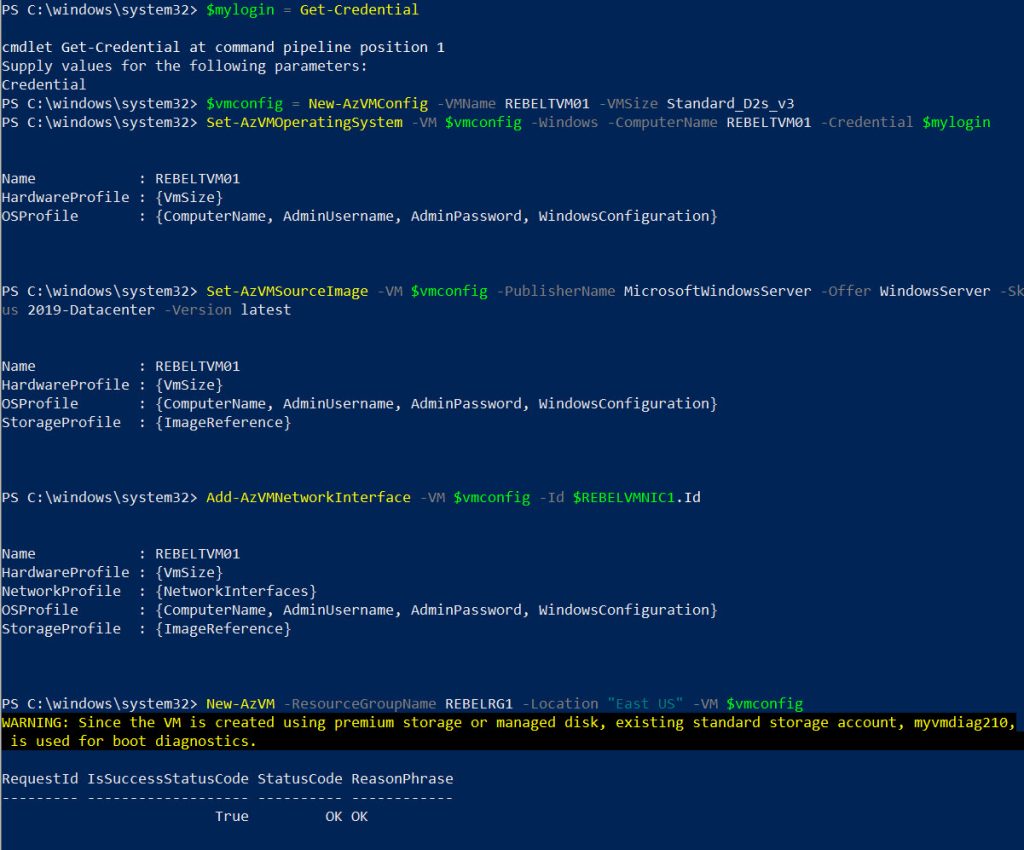Click the Get-Credential cmdlet text

coord(358,10)
